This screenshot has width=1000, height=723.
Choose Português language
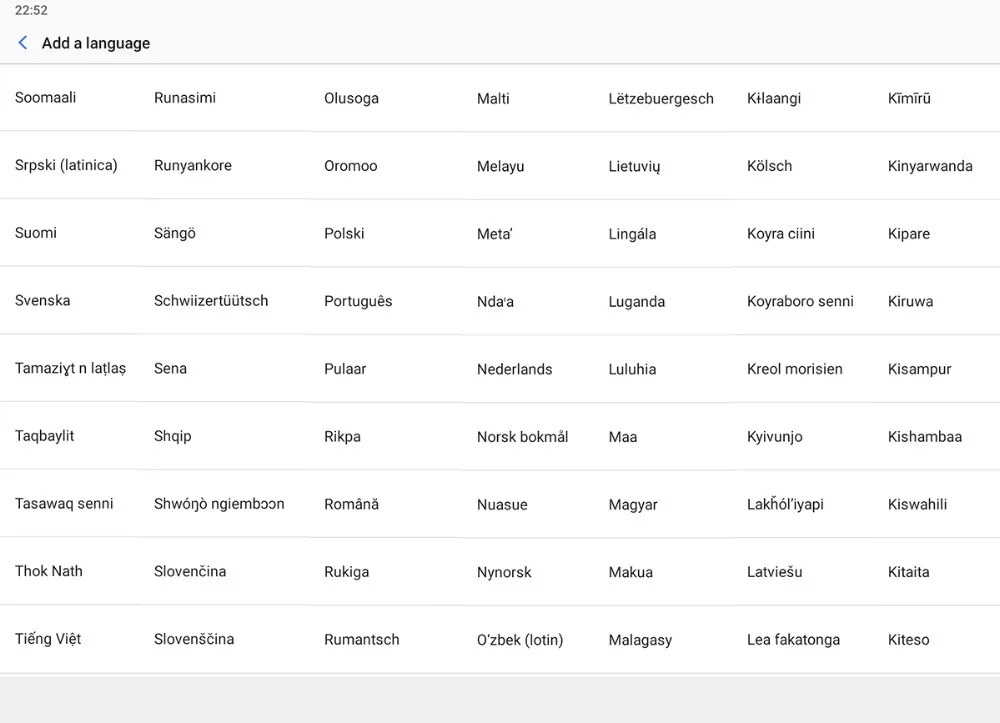[358, 301]
